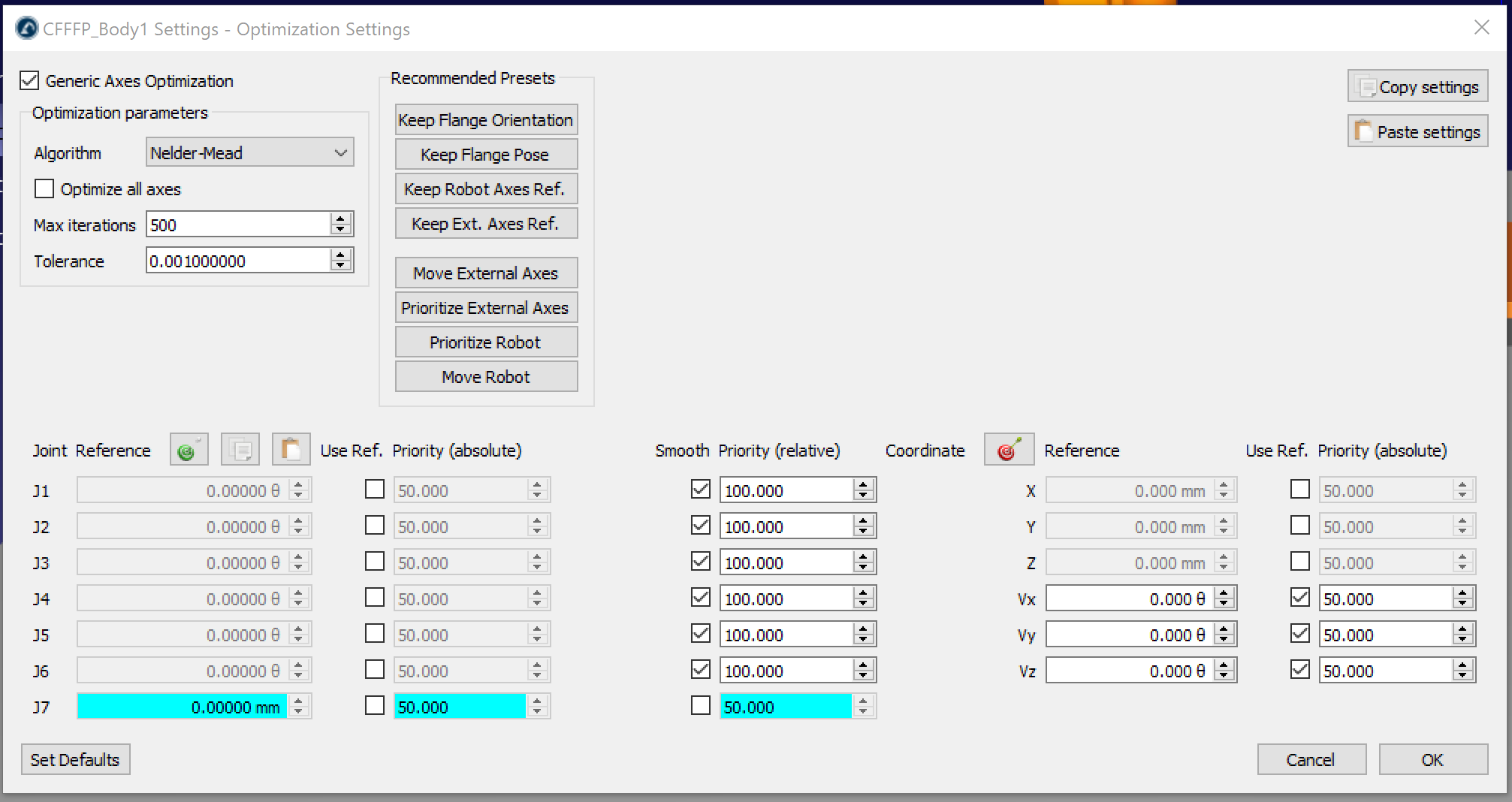Click the clipboard paste icon before Use Ref.
This screenshot has width=1512, height=802.
(291, 450)
